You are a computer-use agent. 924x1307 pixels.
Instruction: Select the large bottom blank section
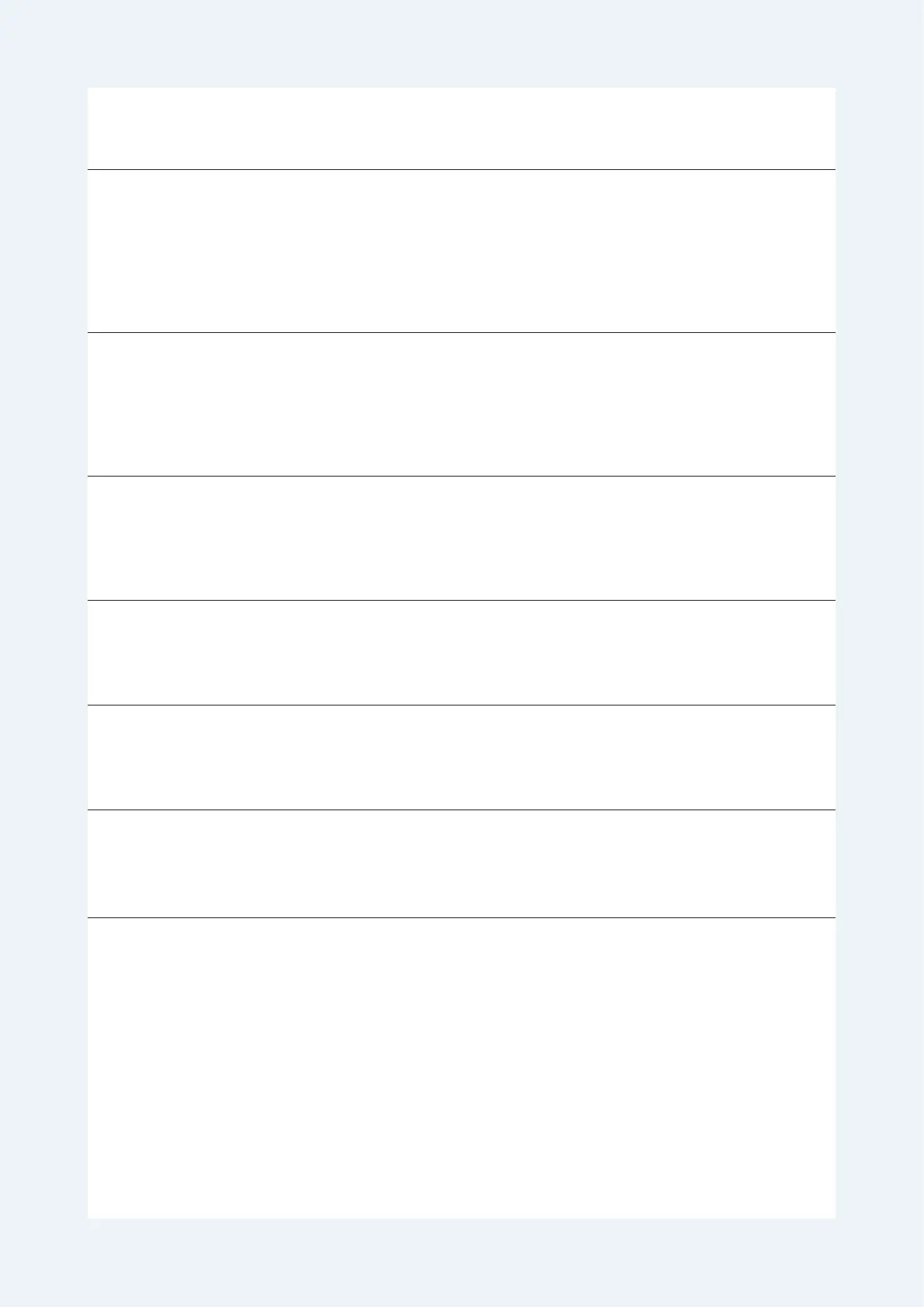point(462,1068)
